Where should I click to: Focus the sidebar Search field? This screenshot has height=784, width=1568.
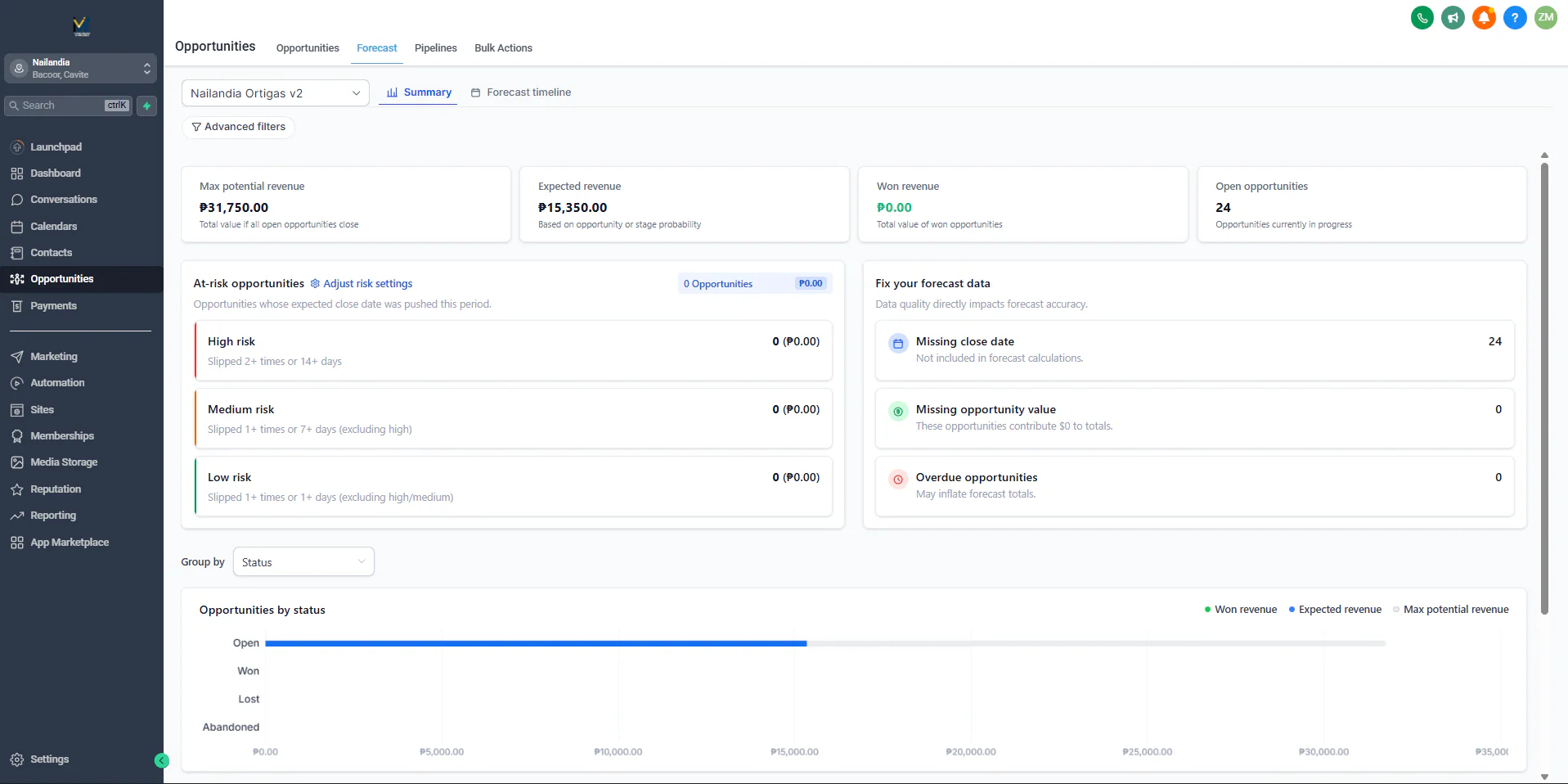[x=69, y=106]
